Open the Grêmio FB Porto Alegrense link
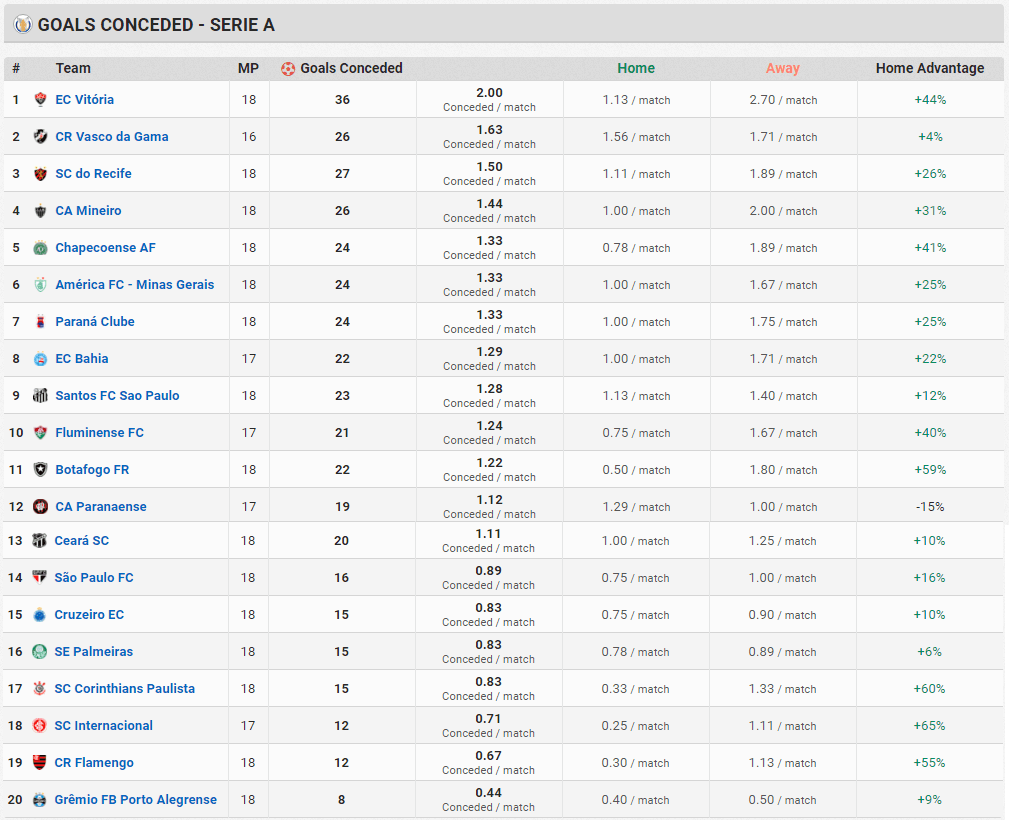The image size is (1010, 822). (x=135, y=800)
